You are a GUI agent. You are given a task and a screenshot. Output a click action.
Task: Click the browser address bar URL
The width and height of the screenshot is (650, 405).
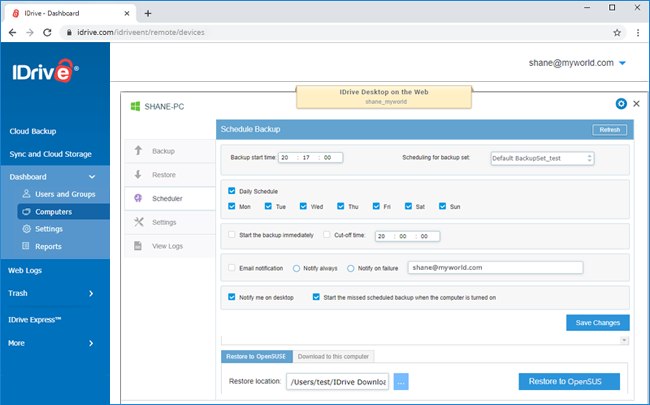click(x=141, y=32)
